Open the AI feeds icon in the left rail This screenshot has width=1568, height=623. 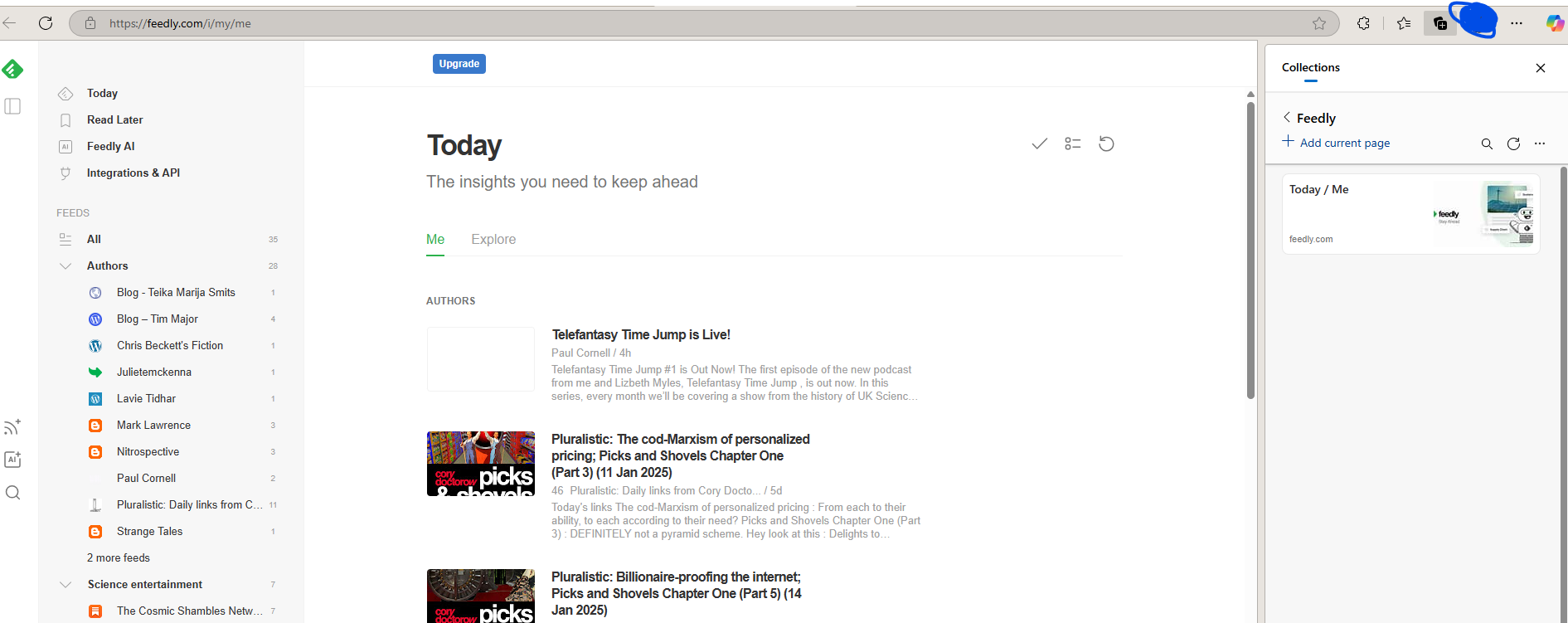coord(12,460)
